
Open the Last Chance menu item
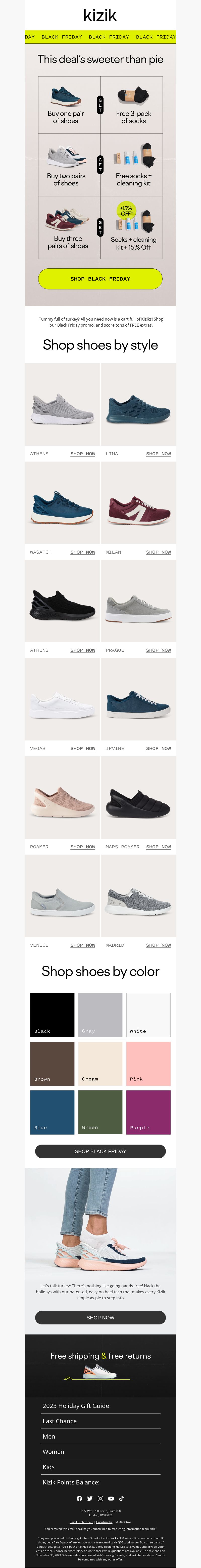click(100, 1421)
